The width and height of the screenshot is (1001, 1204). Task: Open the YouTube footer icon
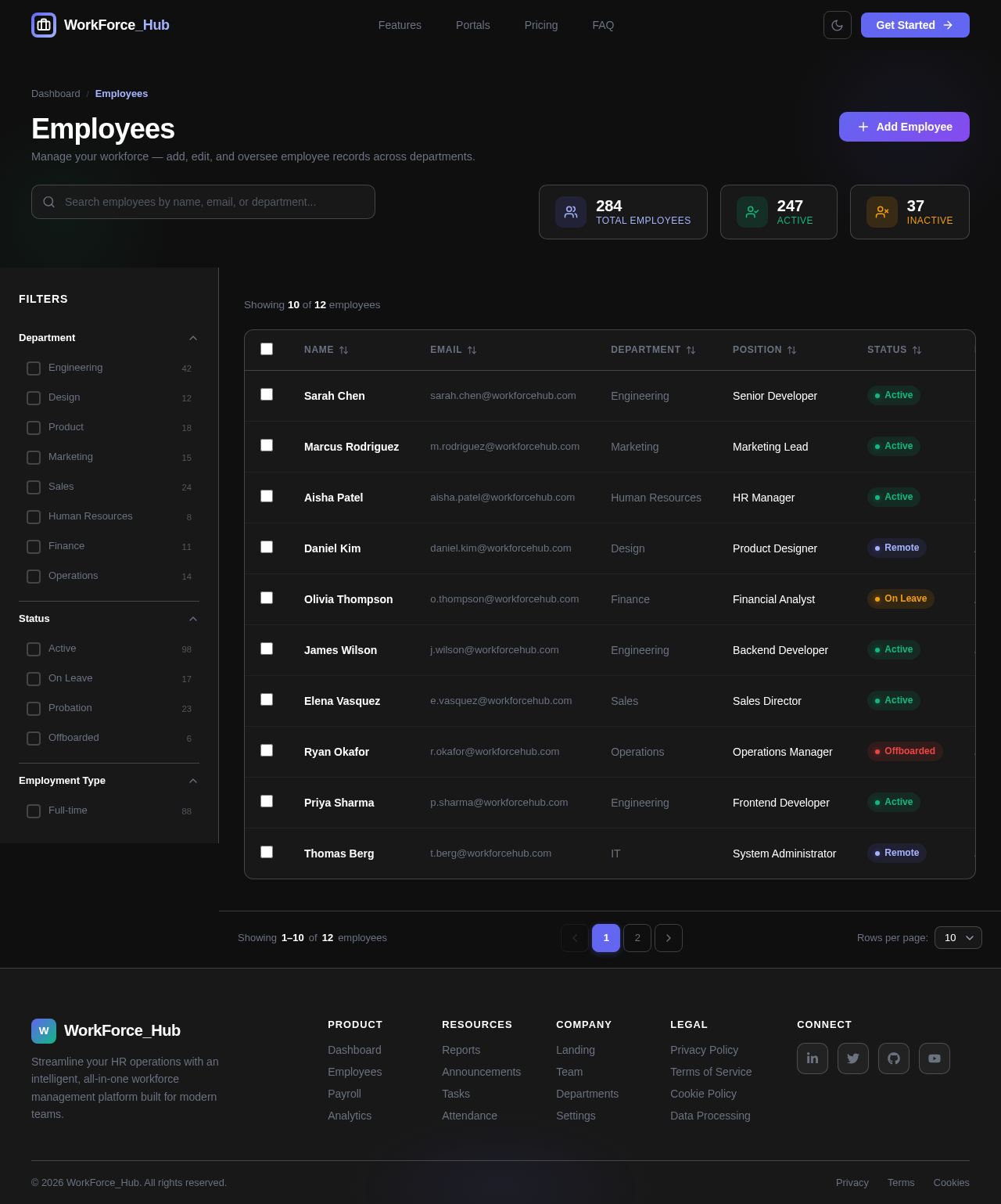(x=935, y=1058)
